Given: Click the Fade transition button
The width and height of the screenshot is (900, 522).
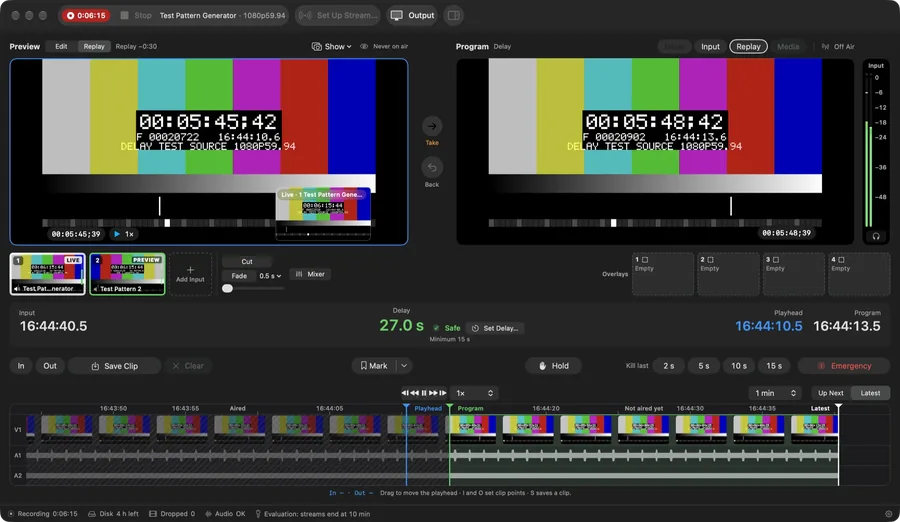Looking at the screenshot, I should 239,276.
